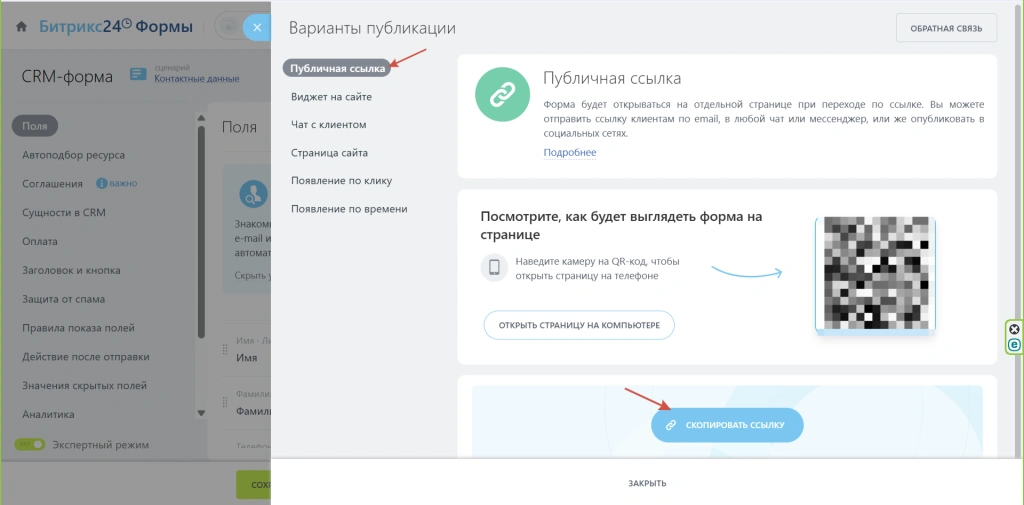Open Защита от спама section
The image size is (1024, 505).
pos(63,299)
